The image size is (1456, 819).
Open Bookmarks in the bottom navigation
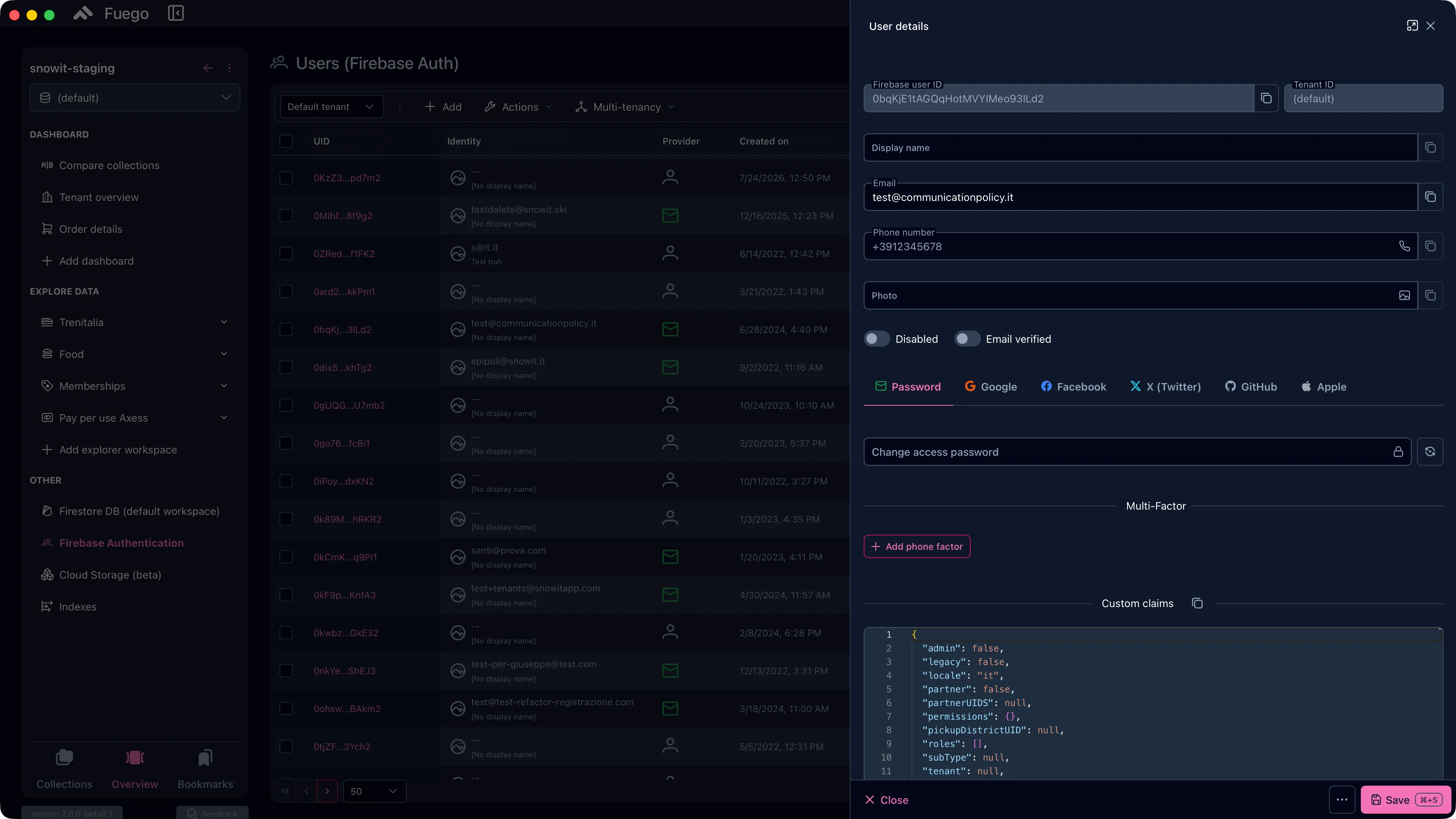(205, 769)
